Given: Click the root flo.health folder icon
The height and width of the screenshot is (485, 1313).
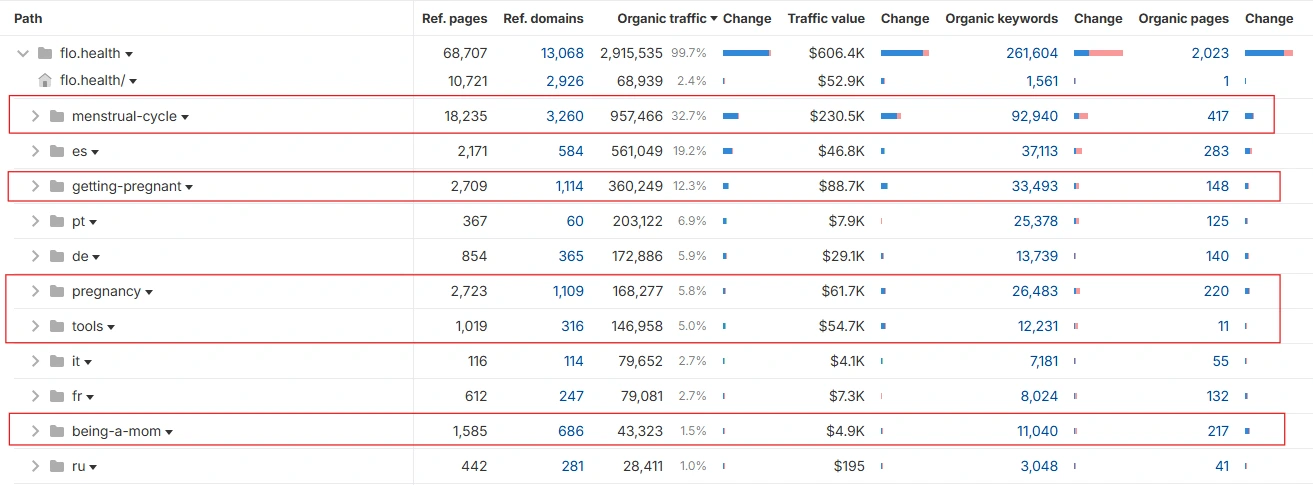Looking at the screenshot, I should pyautogui.click(x=44, y=53).
